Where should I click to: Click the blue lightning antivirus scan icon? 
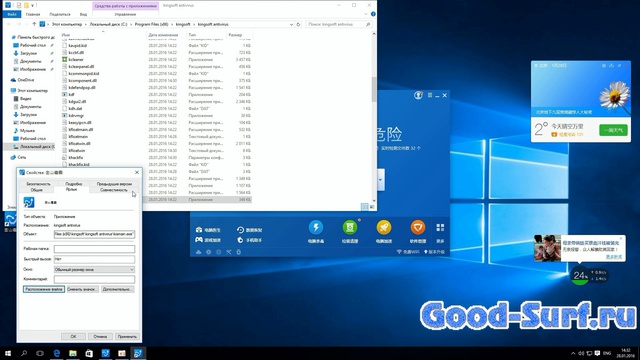click(x=316, y=227)
